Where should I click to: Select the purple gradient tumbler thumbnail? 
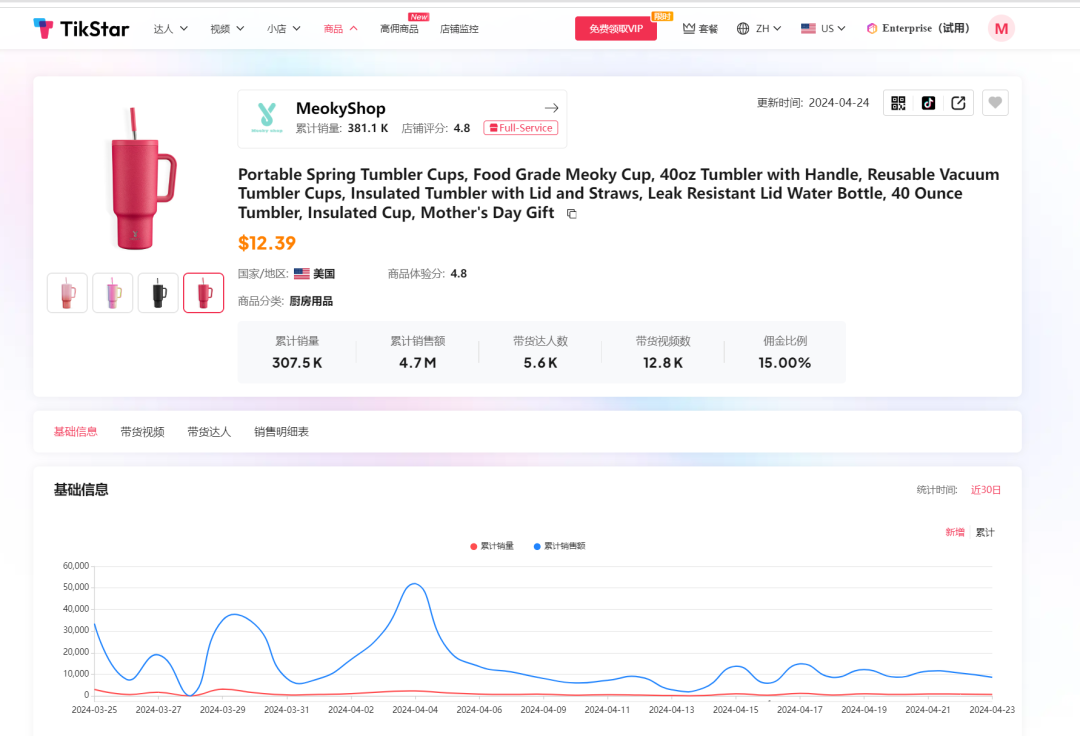(x=113, y=293)
